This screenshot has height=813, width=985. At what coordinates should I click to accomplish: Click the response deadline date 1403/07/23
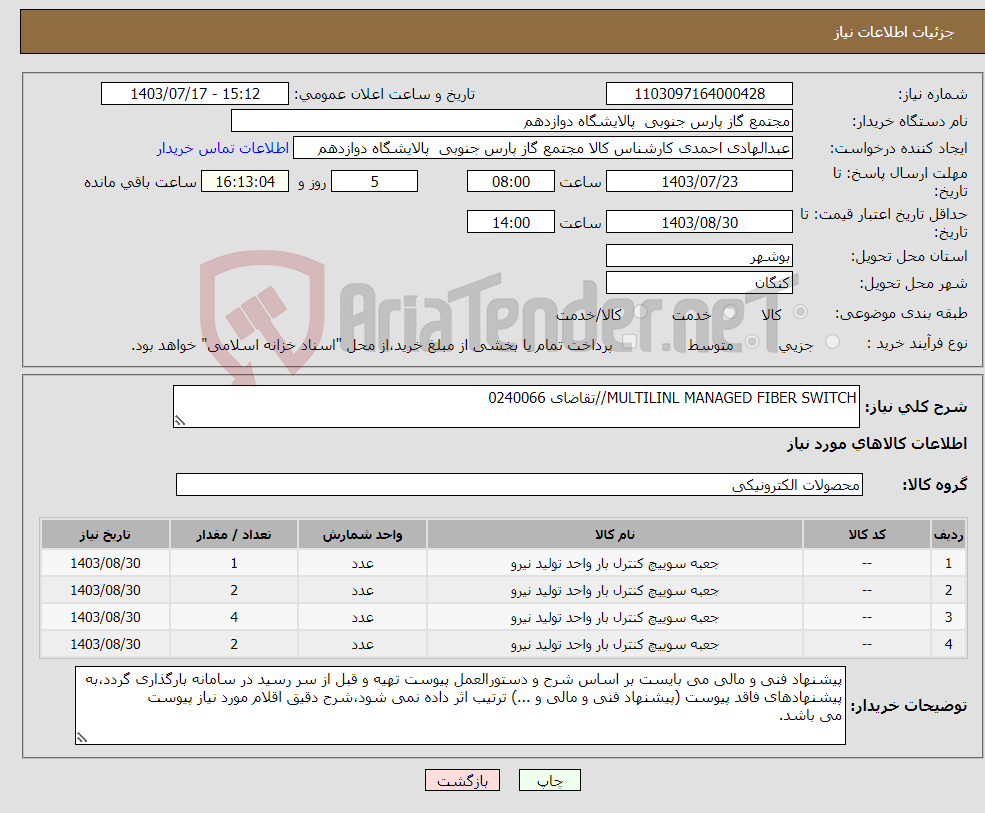pos(699,182)
